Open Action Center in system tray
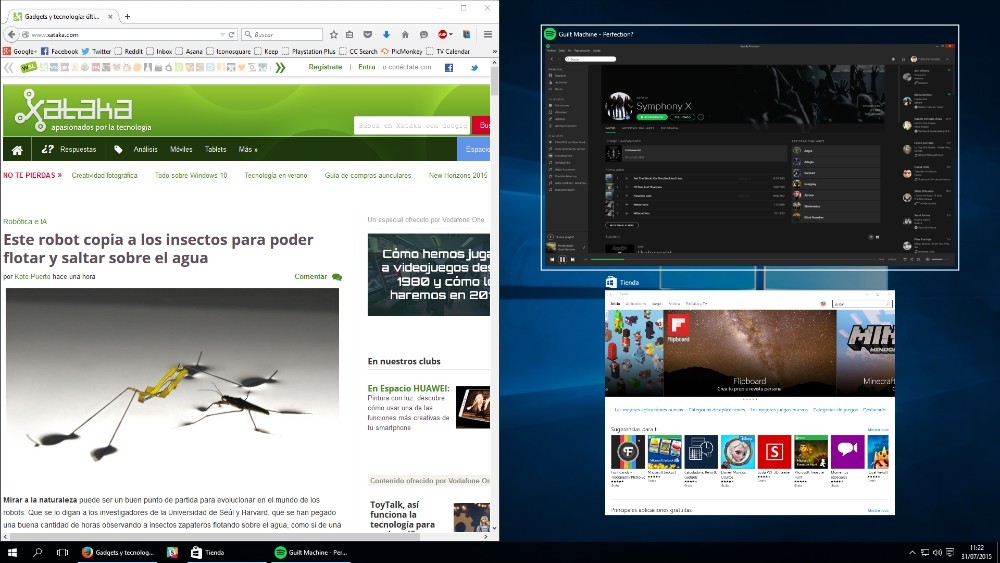 pyautogui.click(x=950, y=553)
